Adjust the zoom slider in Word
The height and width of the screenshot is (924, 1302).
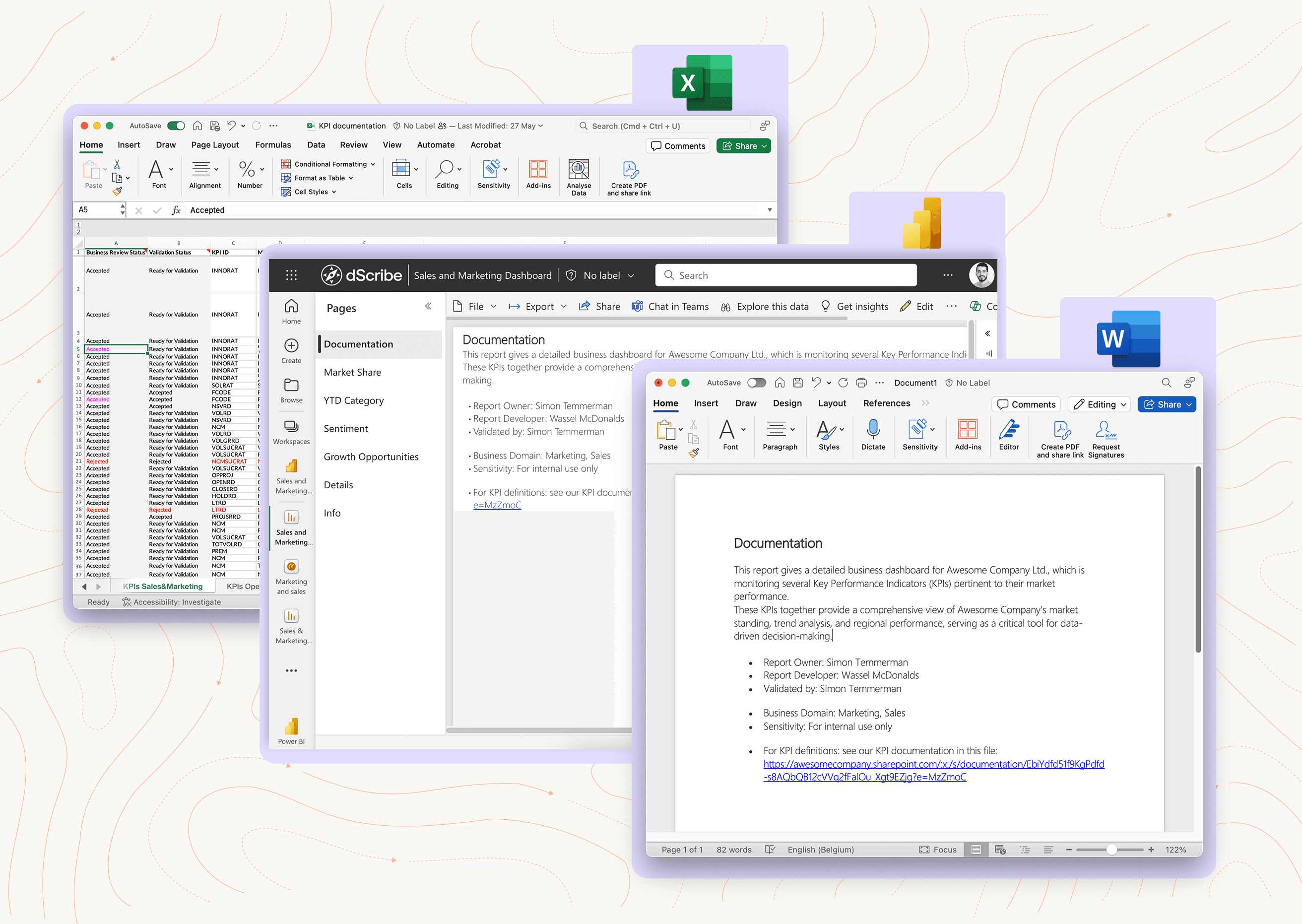tap(1111, 850)
